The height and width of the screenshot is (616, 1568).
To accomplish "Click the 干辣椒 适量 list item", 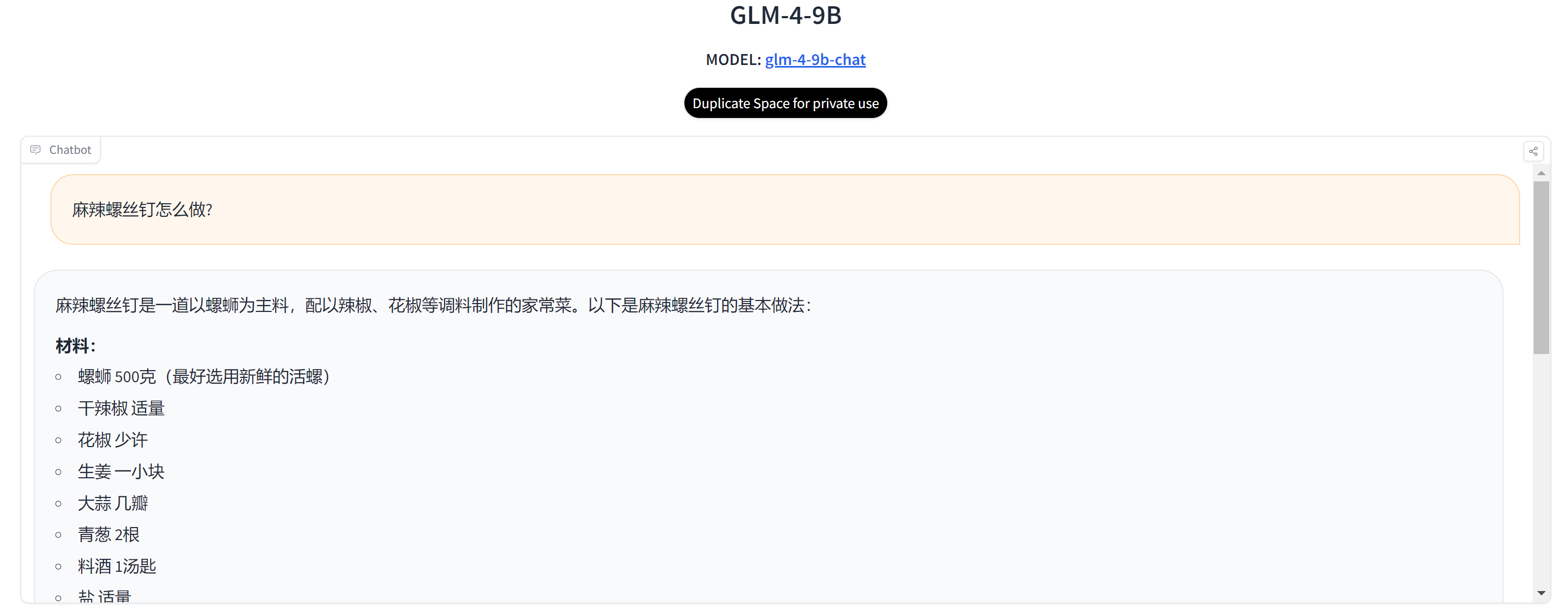I will pos(121,409).
